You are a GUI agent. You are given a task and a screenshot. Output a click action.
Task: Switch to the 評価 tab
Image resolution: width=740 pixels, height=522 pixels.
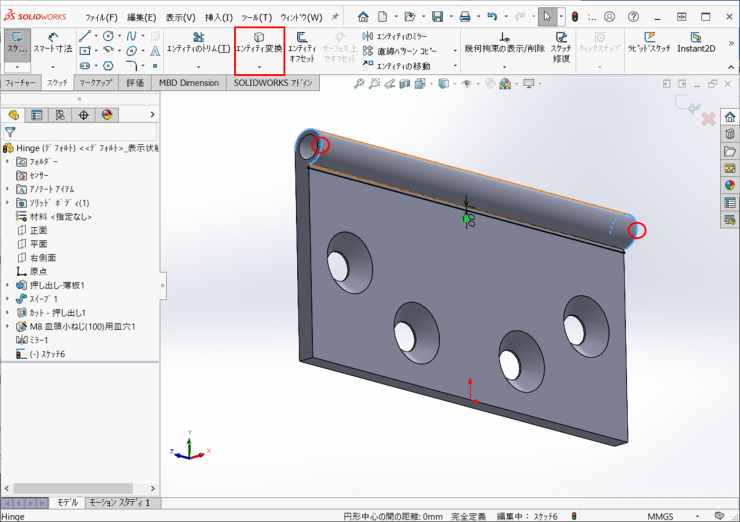135,83
